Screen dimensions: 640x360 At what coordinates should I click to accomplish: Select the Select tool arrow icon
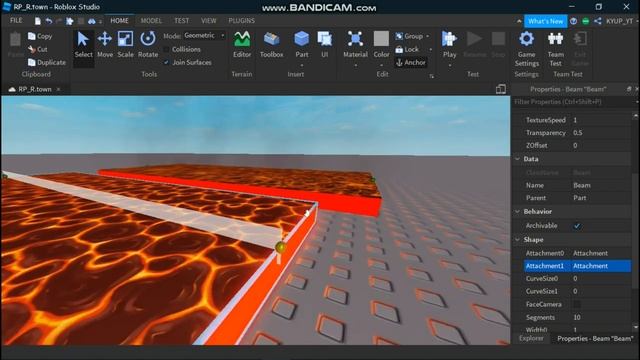click(x=83, y=40)
